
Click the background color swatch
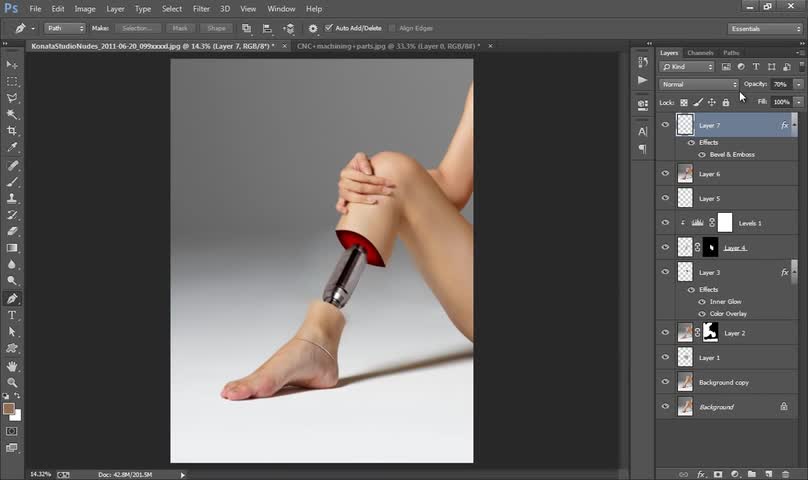(x=17, y=416)
